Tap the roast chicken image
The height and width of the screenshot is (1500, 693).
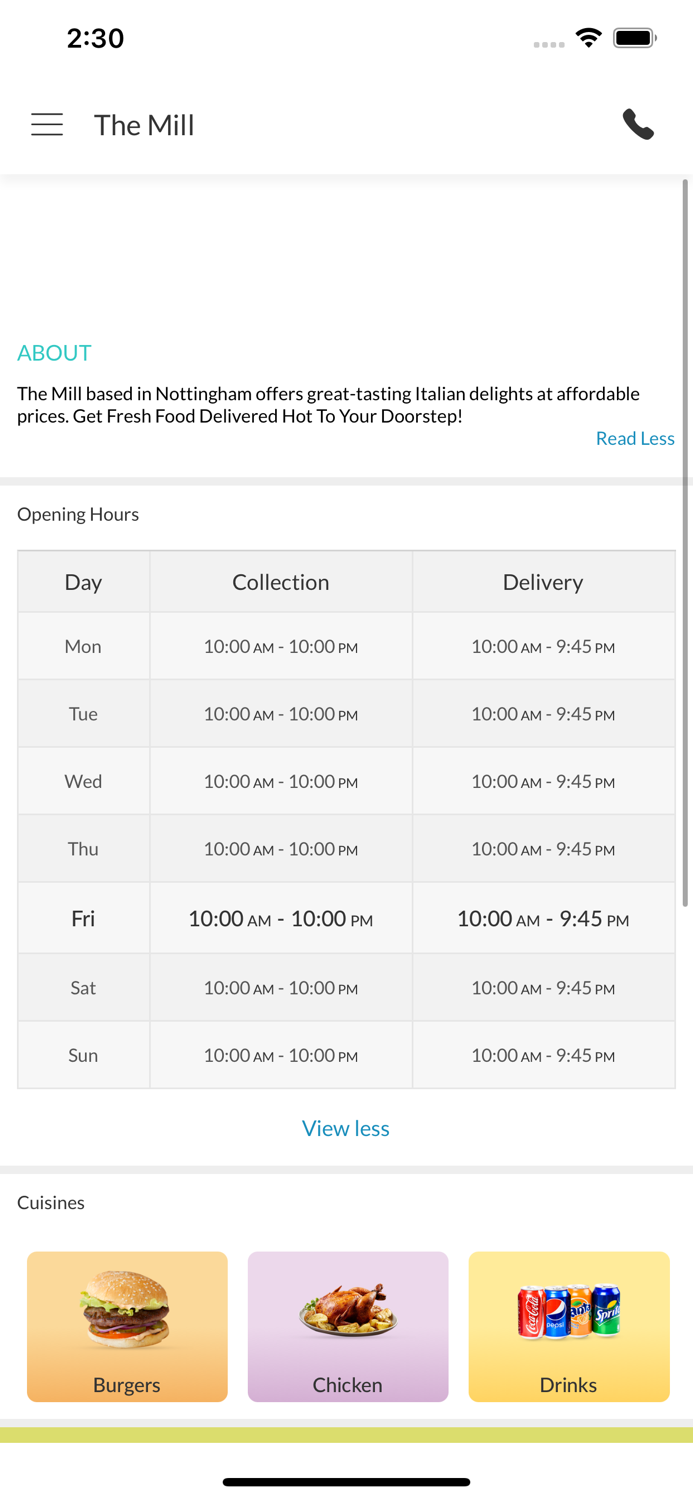click(x=348, y=1311)
